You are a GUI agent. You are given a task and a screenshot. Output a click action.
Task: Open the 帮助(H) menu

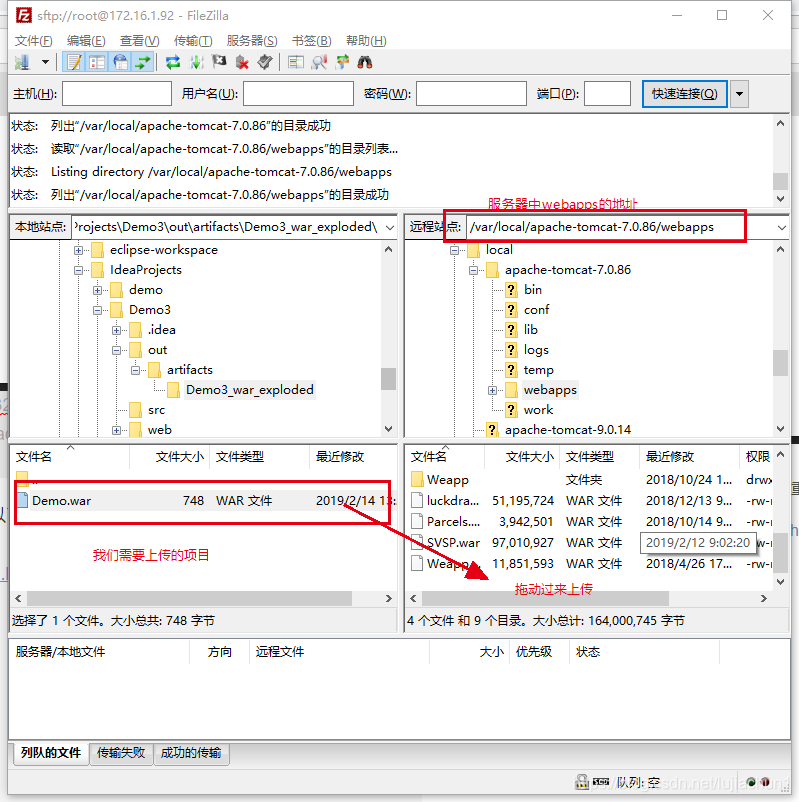(366, 40)
